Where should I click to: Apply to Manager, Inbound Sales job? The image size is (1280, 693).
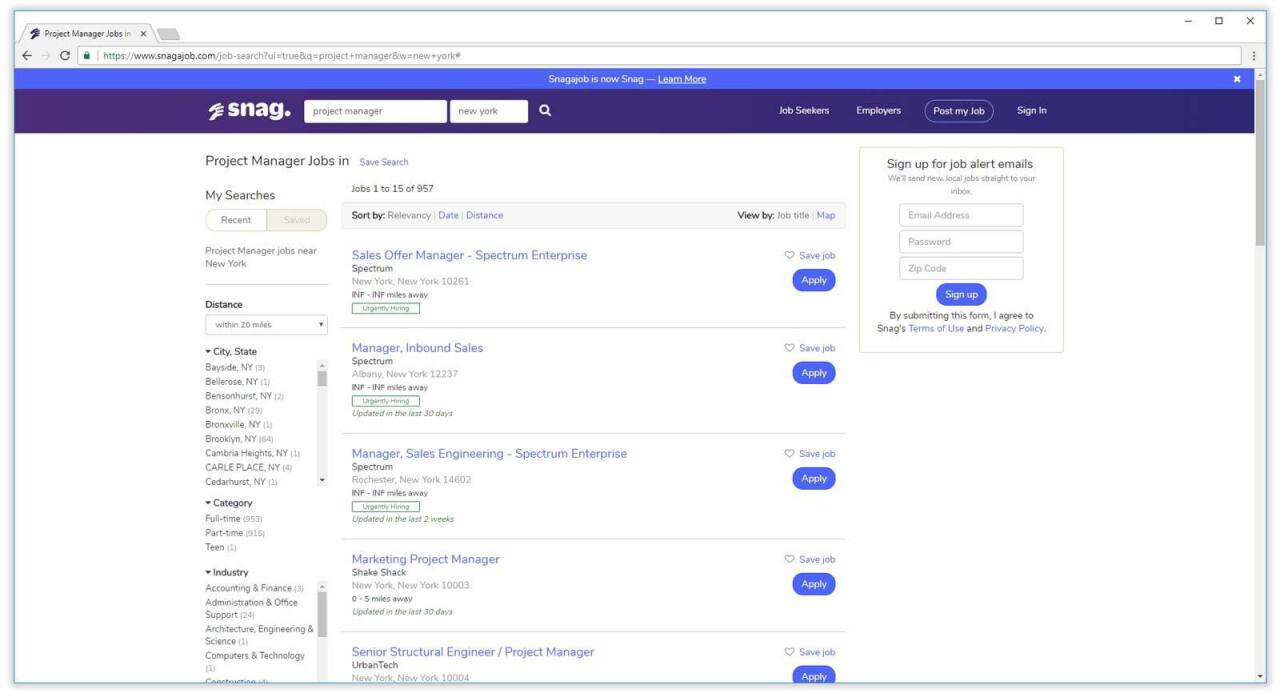tap(814, 373)
